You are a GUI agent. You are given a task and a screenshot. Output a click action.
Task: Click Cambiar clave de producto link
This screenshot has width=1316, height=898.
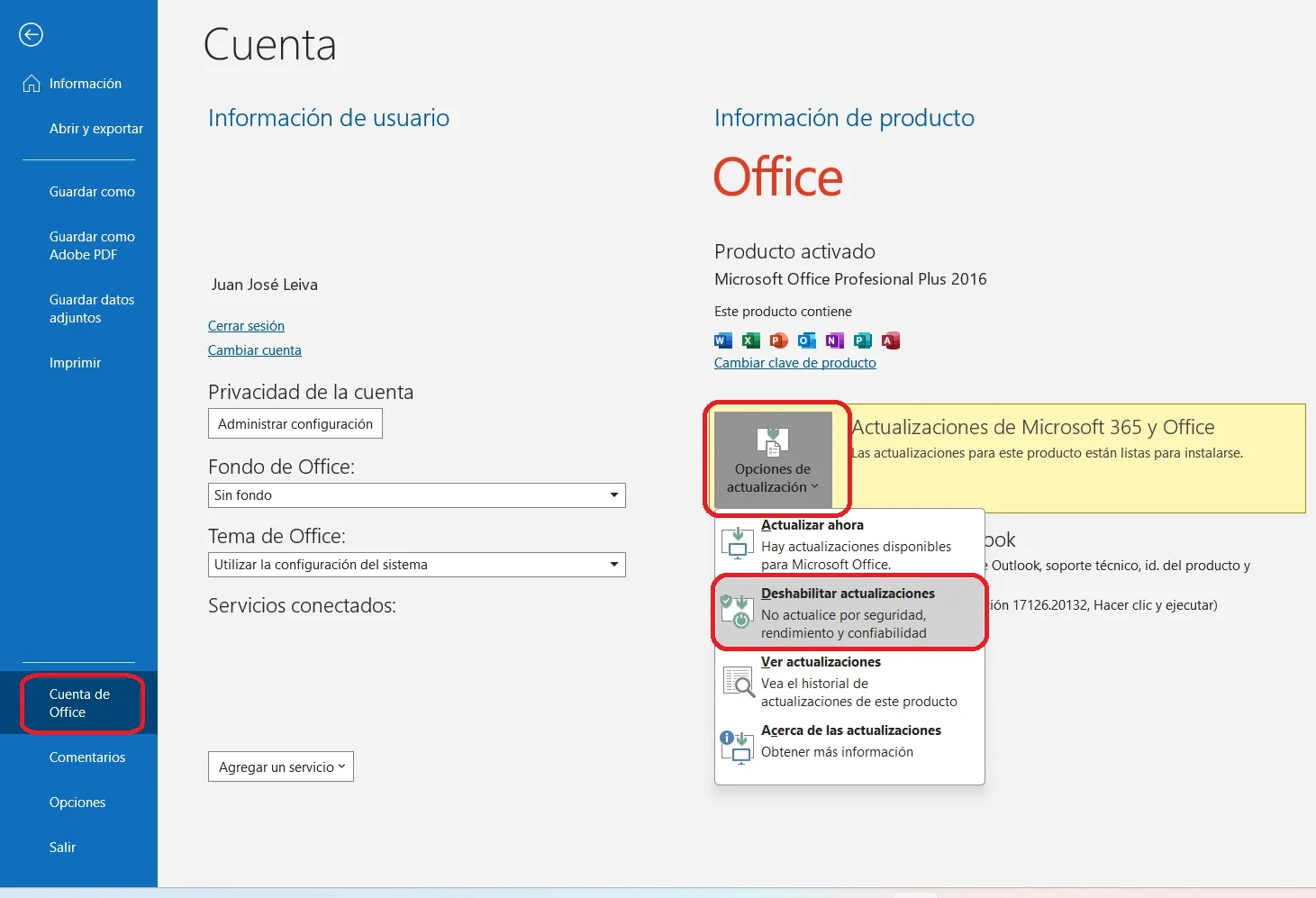click(795, 363)
